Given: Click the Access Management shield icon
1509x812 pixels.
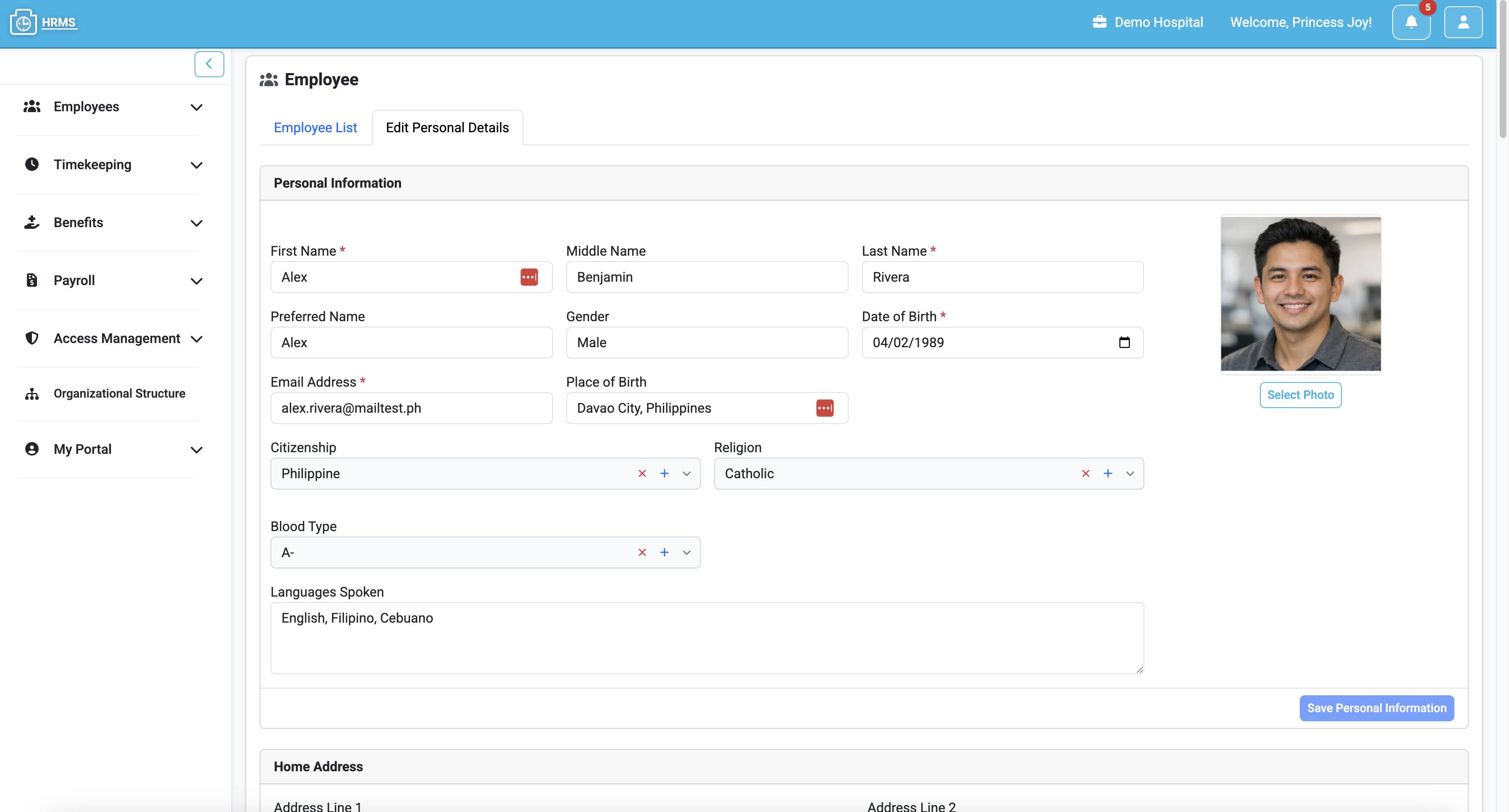Looking at the screenshot, I should click(32, 338).
